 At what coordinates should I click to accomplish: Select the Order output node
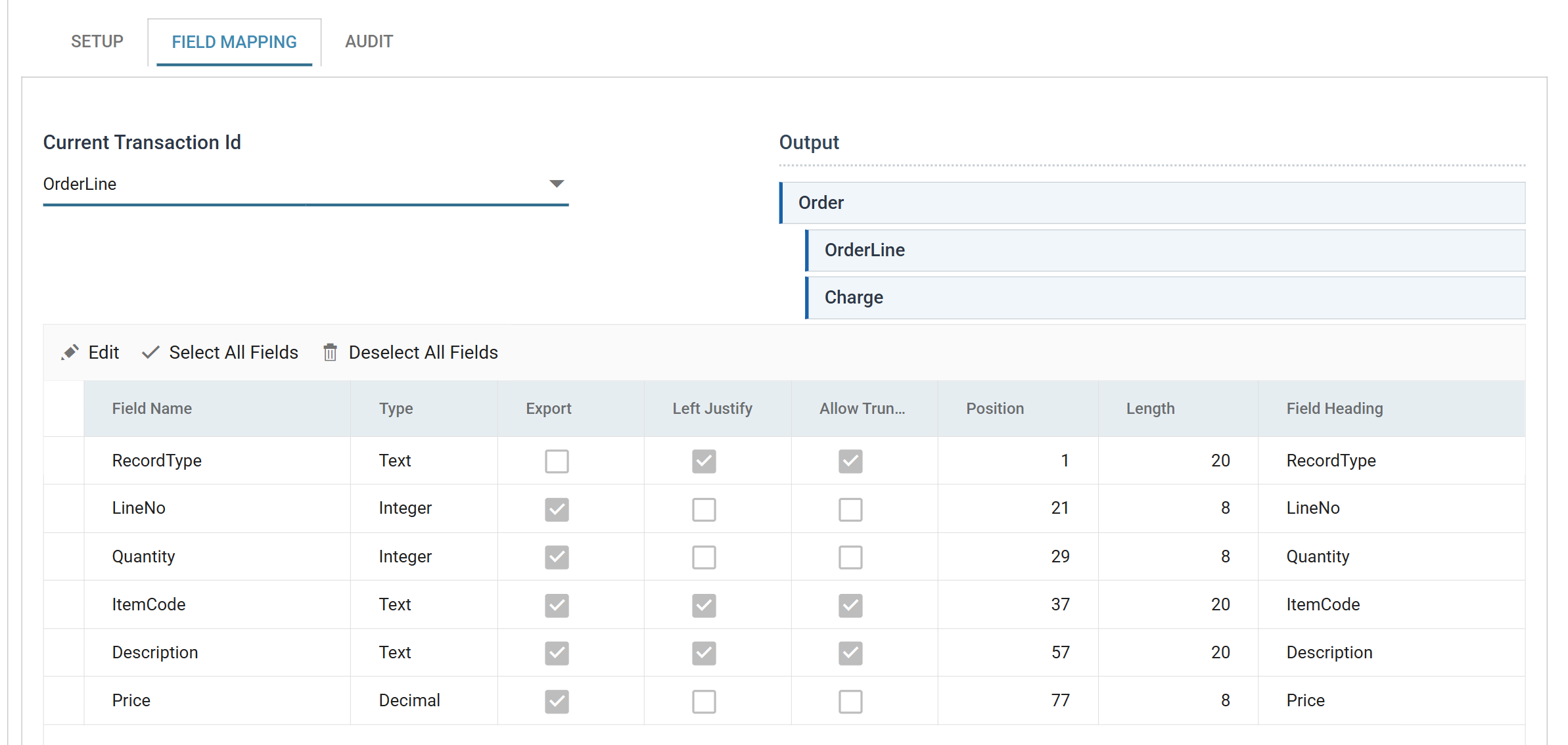point(1152,203)
